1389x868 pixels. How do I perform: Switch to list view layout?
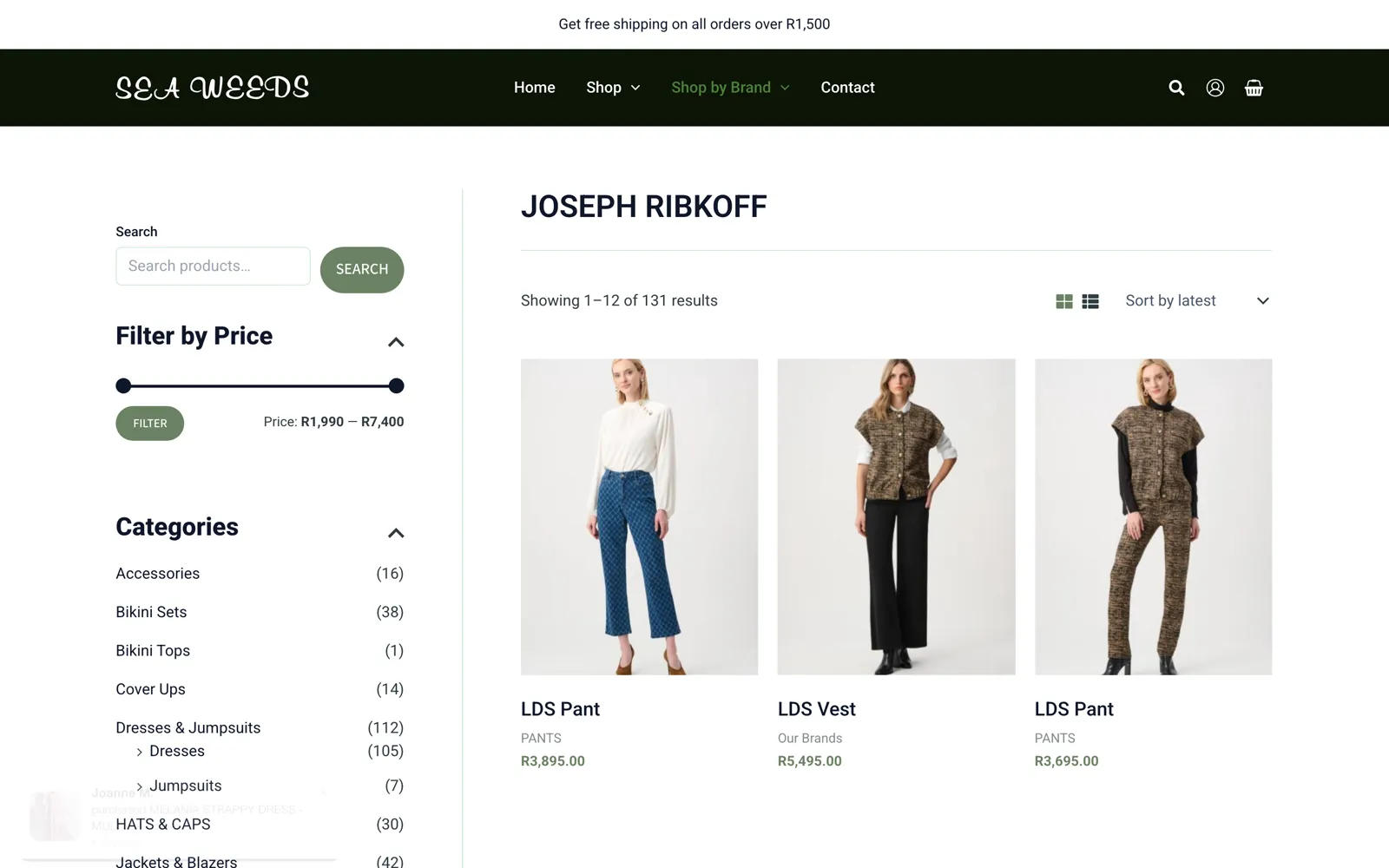click(x=1090, y=301)
